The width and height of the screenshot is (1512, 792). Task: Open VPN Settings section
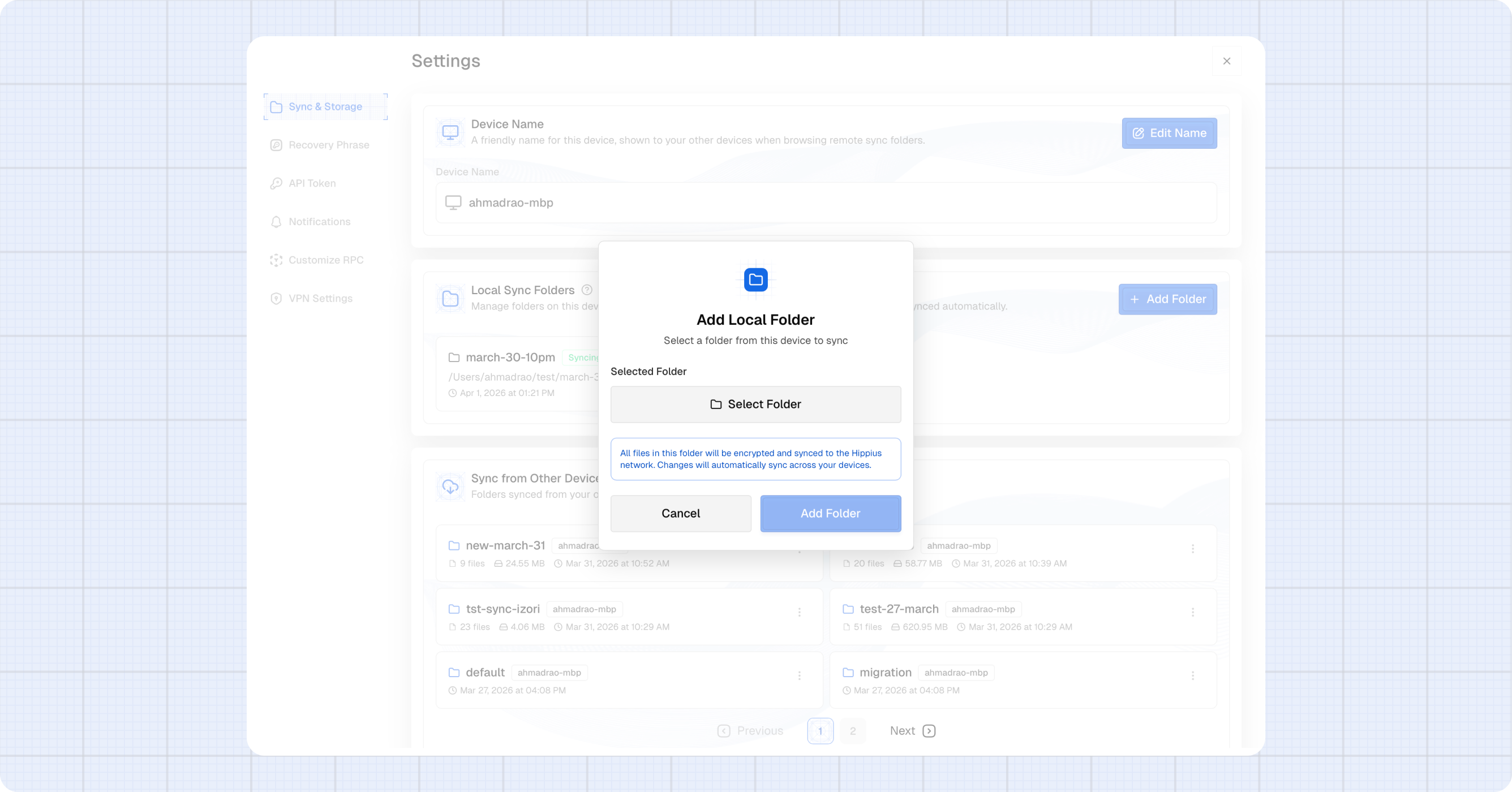tap(320, 298)
